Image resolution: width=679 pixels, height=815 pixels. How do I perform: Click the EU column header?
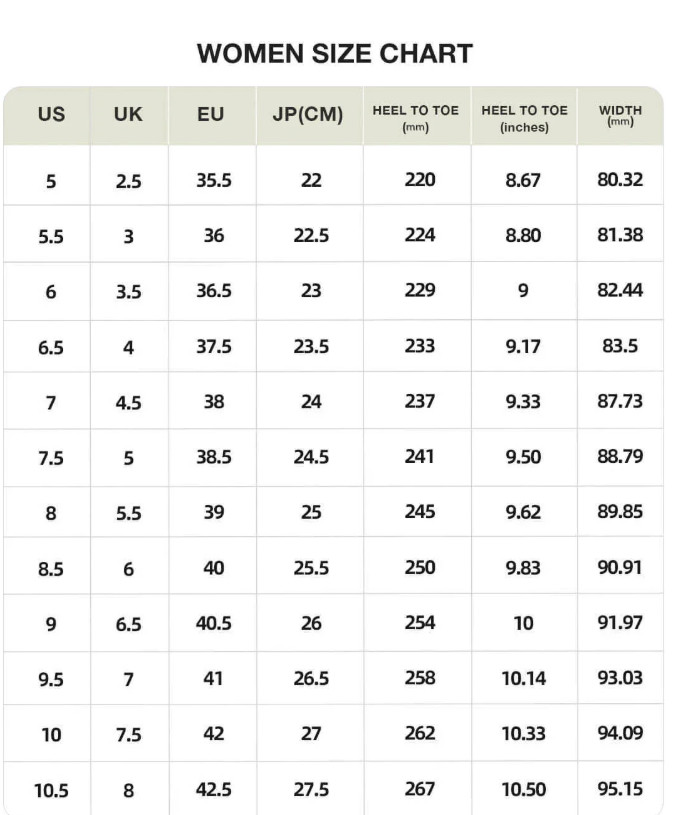click(x=211, y=114)
